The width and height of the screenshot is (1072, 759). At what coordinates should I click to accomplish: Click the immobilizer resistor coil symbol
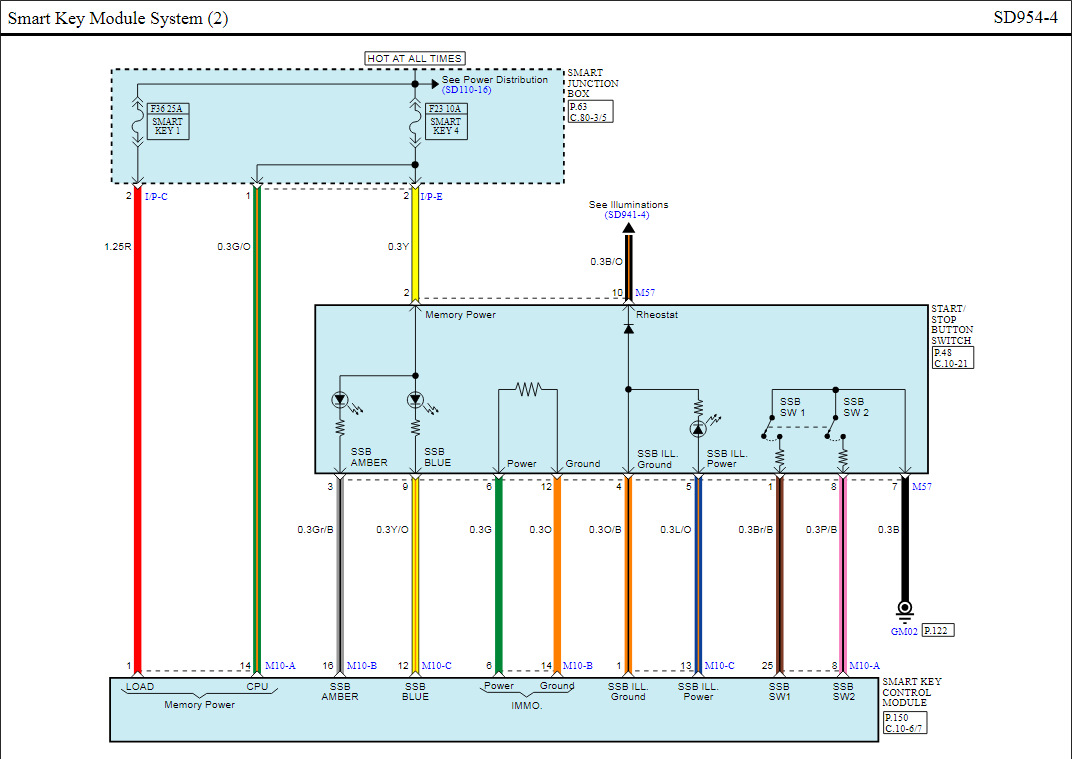528,390
